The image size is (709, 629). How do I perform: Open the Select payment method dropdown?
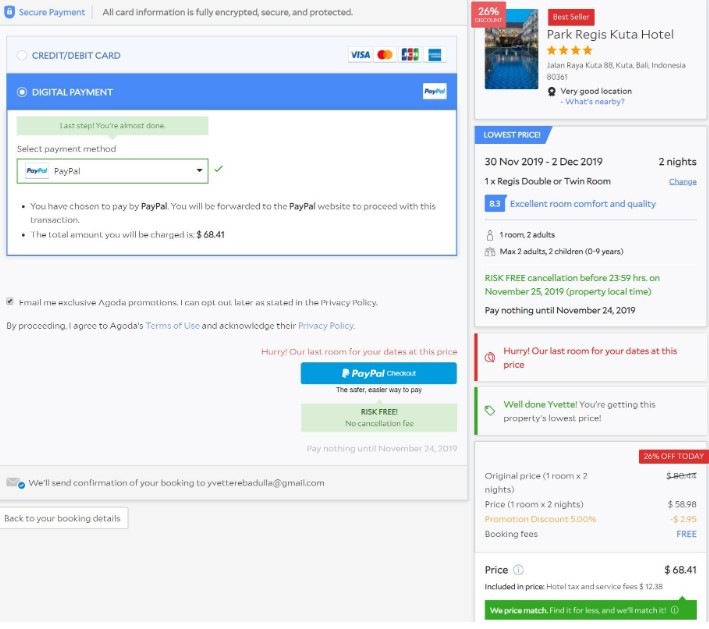click(113, 171)
